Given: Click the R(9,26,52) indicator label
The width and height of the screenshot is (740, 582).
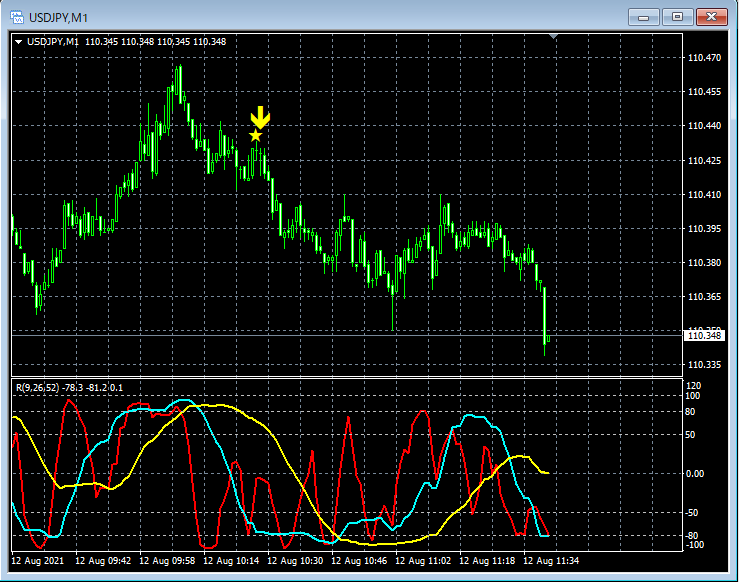Looking at the screenshot, I should tap(69, 388).
